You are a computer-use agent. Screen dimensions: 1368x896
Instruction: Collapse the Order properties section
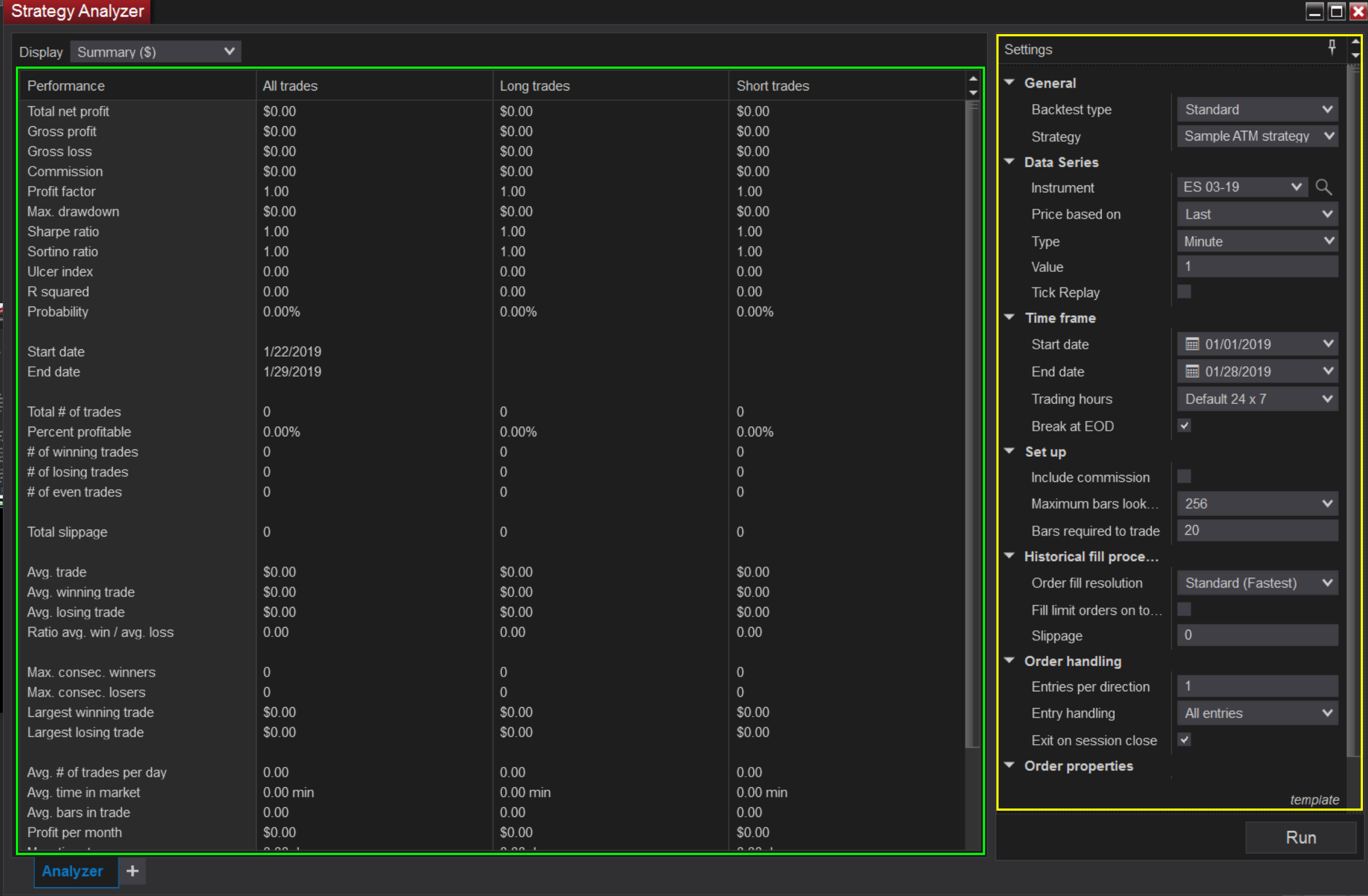[1009, 765]
